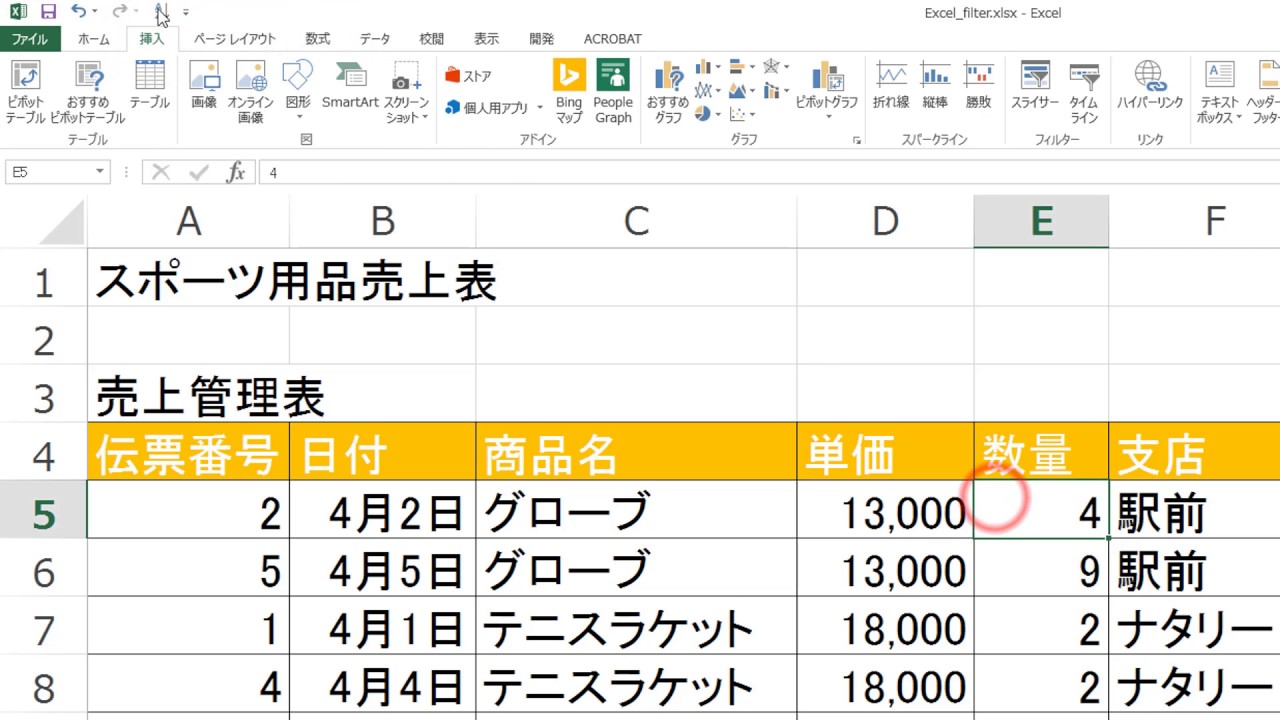
Task: Switch to the データ (Data) tab
Action: [375, 39]
